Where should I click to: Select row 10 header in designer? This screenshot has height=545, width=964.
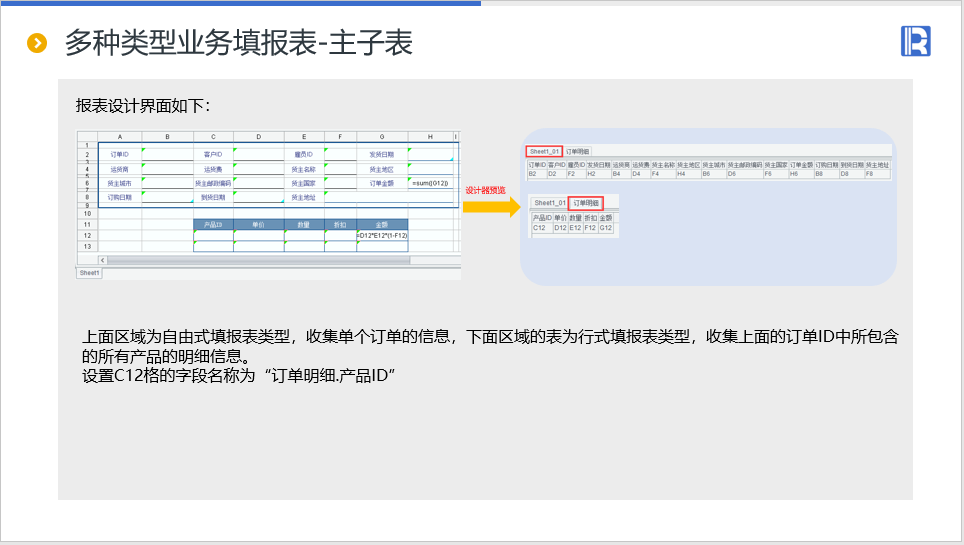[87, 214]
